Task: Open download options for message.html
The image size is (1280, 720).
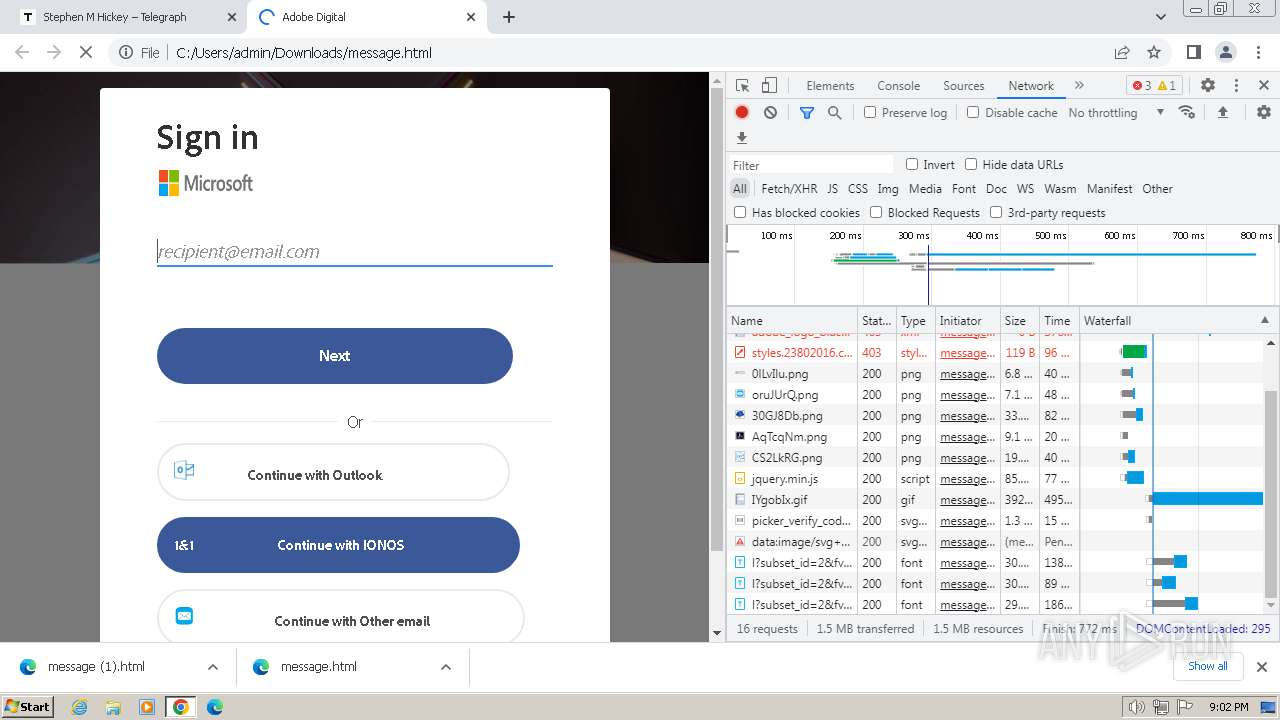Action: 445,667
